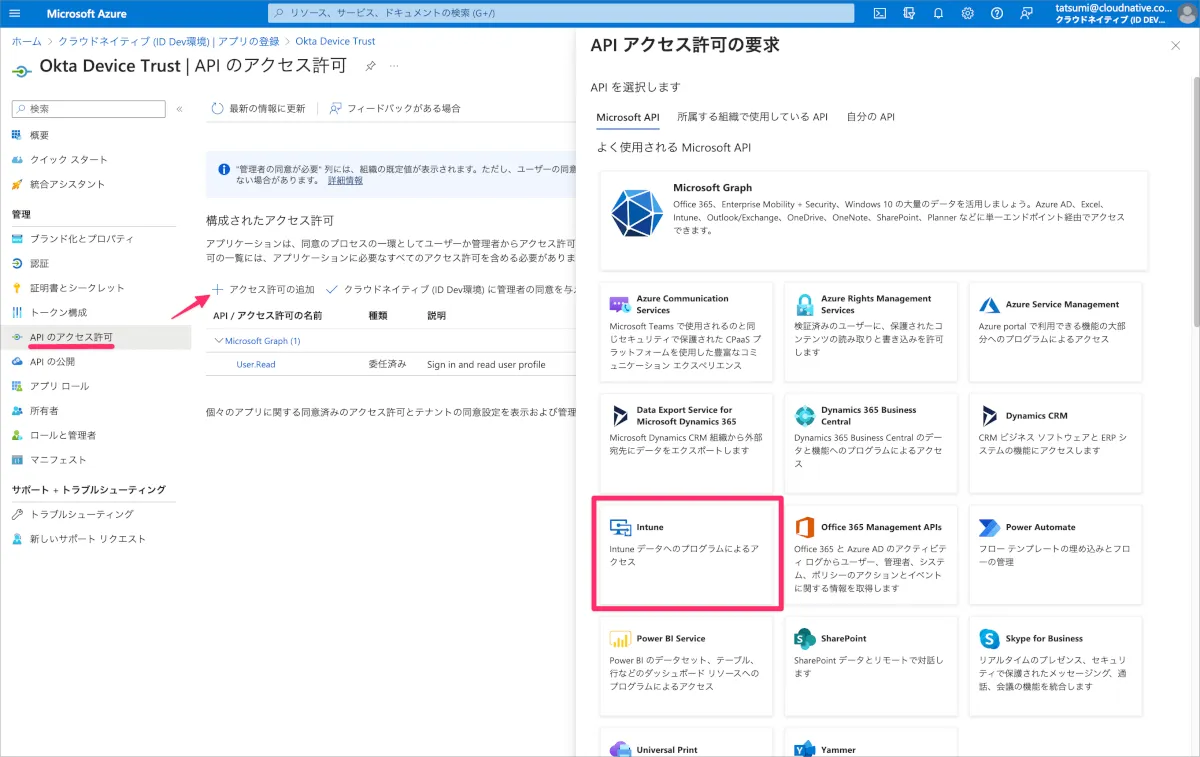Open portal settings gear
This screenshot has width=1200, height=757.
pyautogui.click(x=967, y=13)
